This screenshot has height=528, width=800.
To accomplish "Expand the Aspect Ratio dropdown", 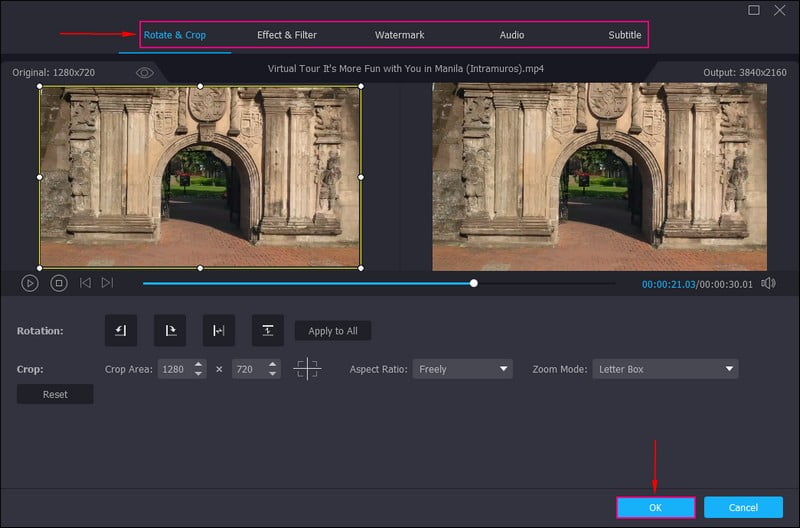I will pos(462,369).
